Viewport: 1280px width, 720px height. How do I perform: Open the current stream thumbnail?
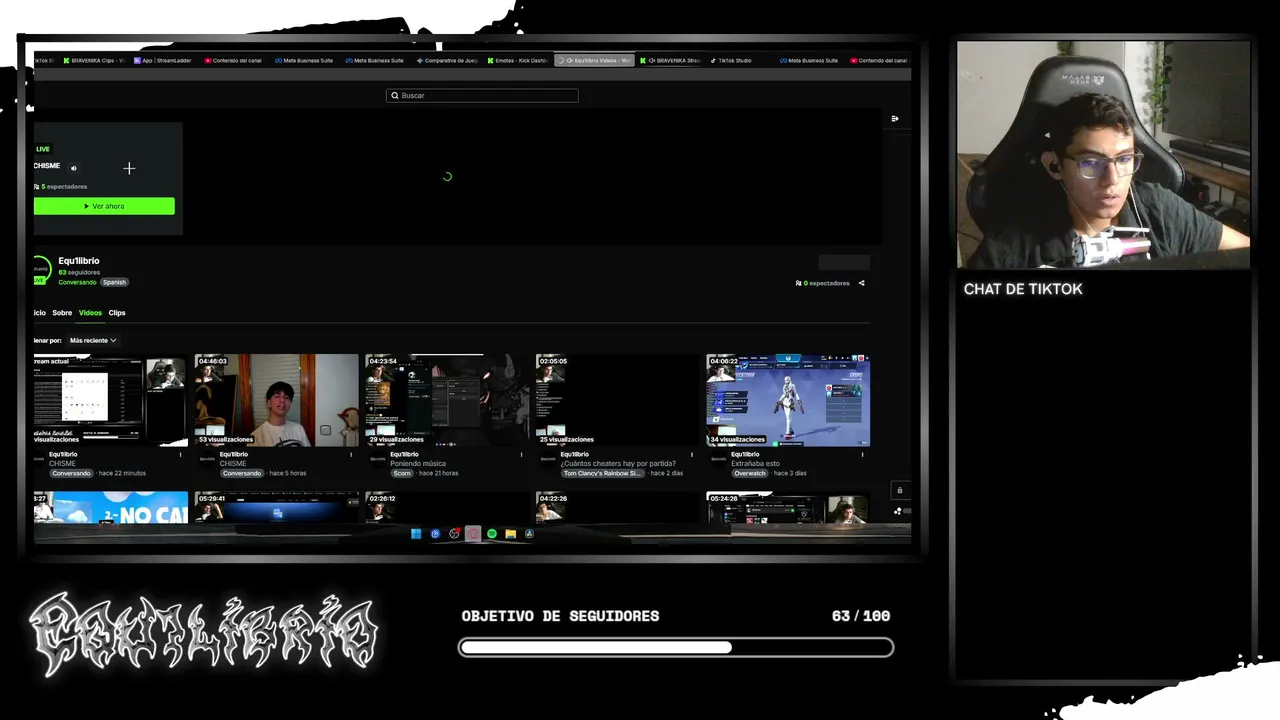[x=110, y=400]
